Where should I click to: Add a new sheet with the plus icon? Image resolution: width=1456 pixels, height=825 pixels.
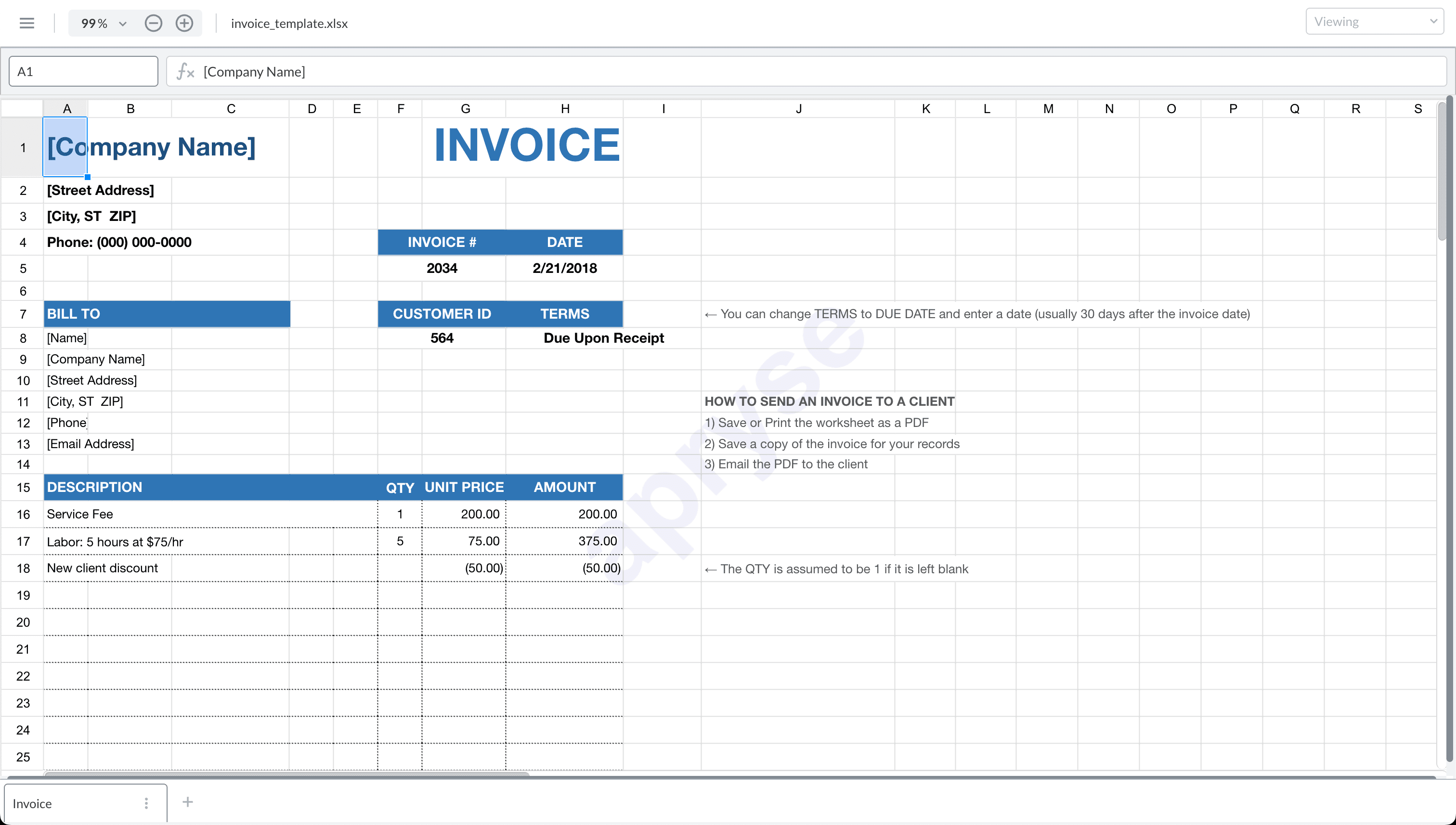tap(188, 802)
